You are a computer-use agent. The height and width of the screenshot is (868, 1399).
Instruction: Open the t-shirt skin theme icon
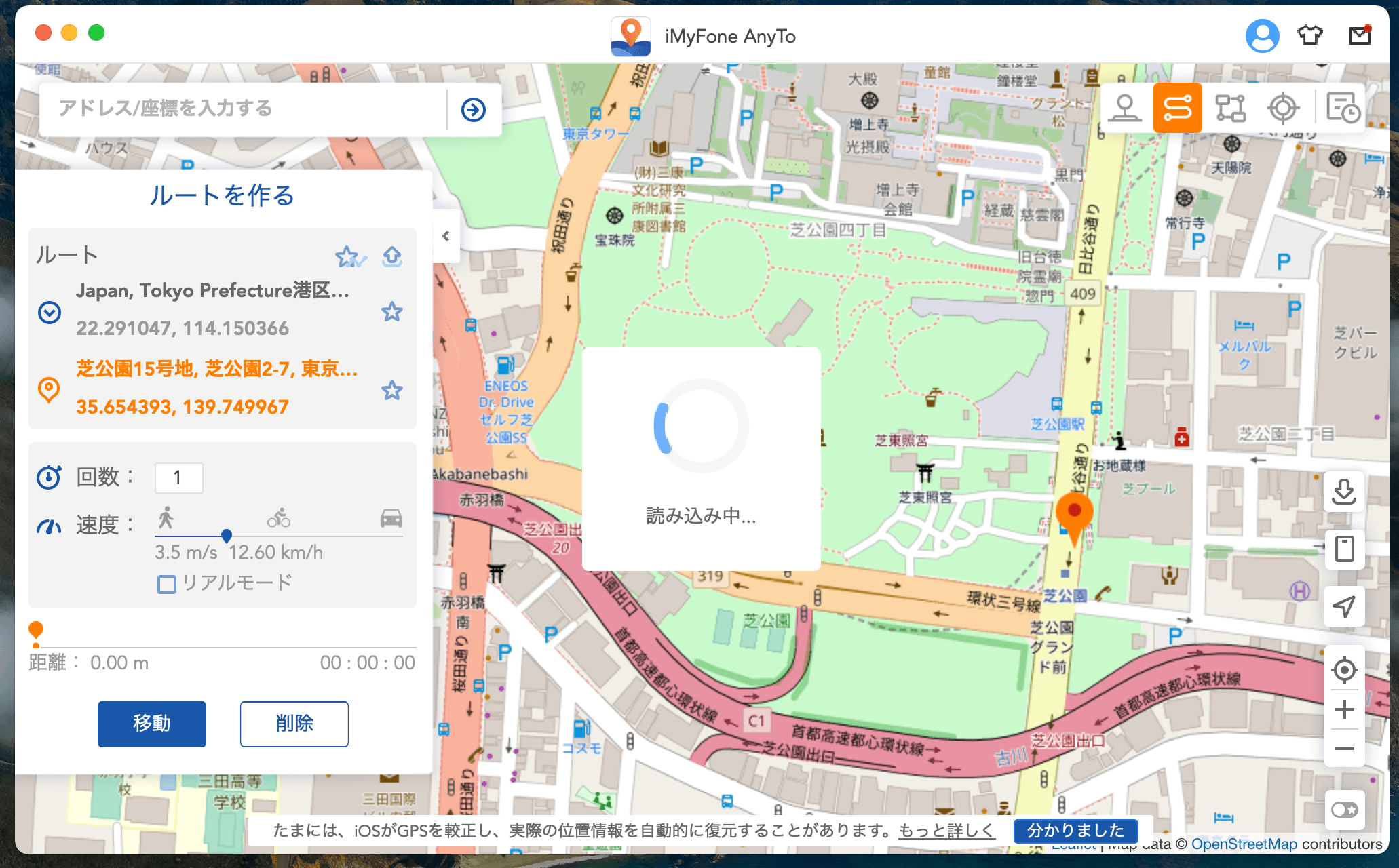click(x=1310, y=35)
